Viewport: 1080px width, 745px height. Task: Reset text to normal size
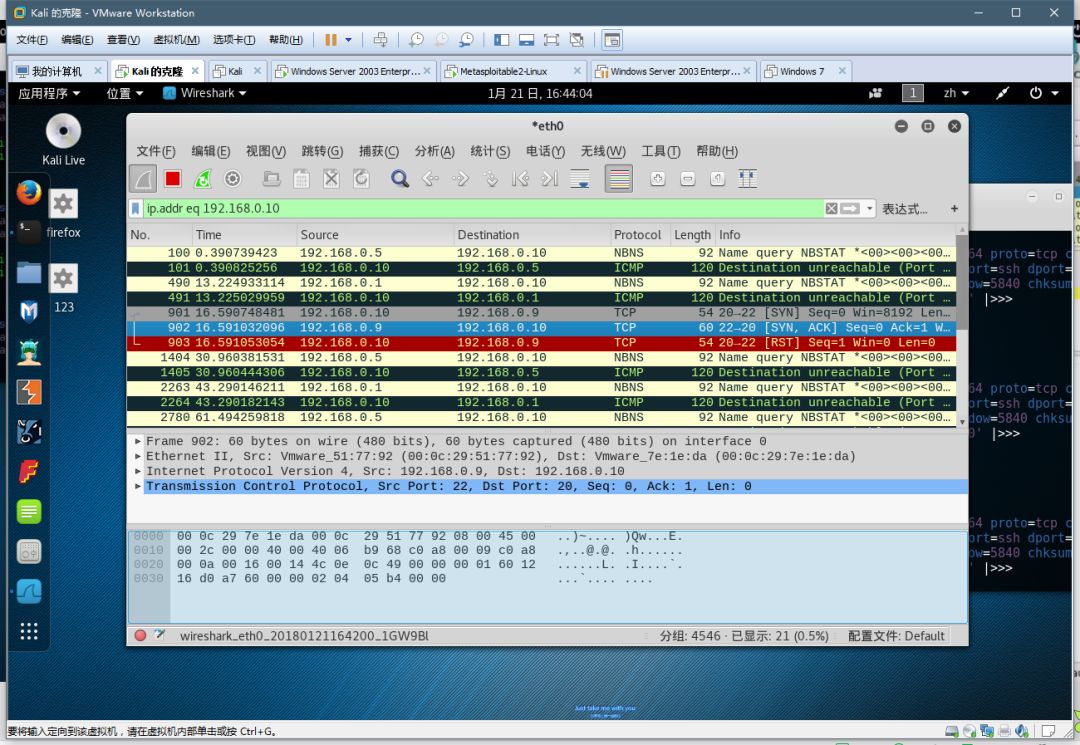(x=717, y=179)
